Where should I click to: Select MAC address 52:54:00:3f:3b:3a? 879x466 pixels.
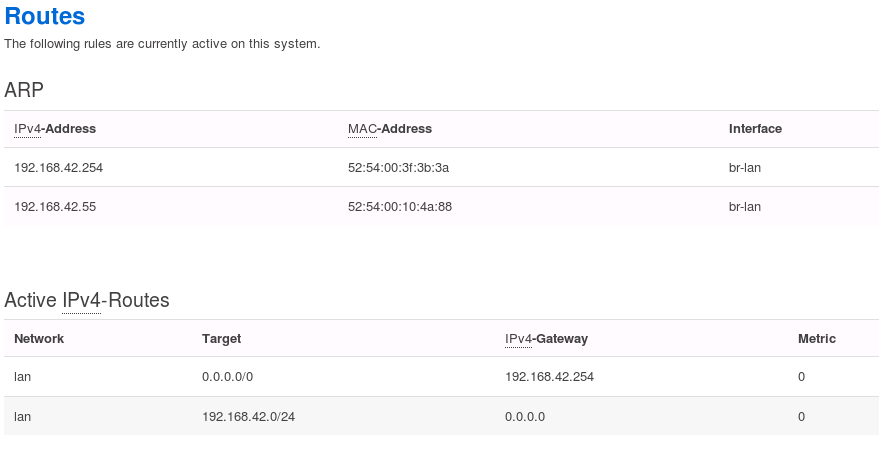(398, 167)
